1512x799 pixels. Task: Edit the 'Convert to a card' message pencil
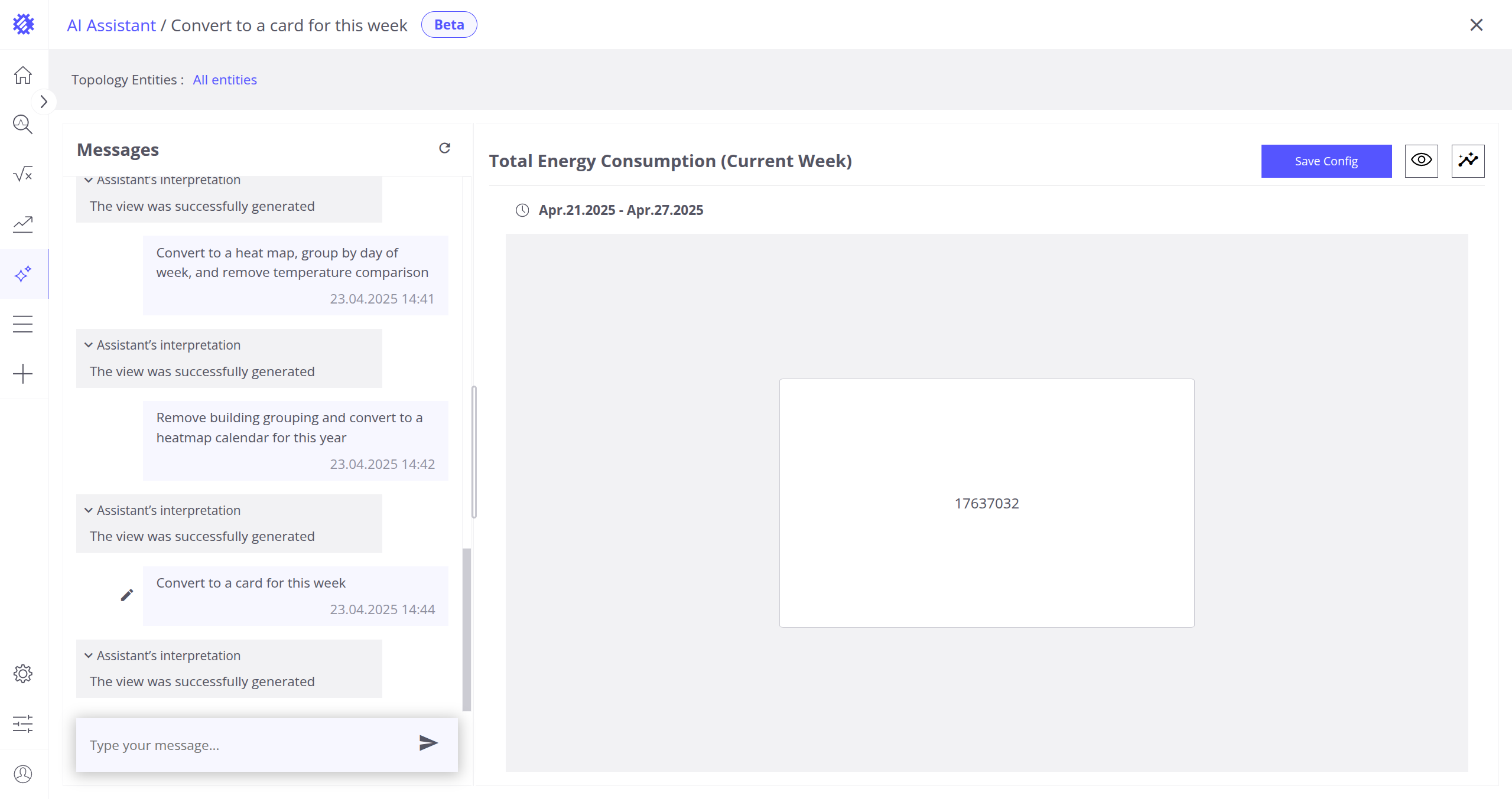click(x=126, y=595)
